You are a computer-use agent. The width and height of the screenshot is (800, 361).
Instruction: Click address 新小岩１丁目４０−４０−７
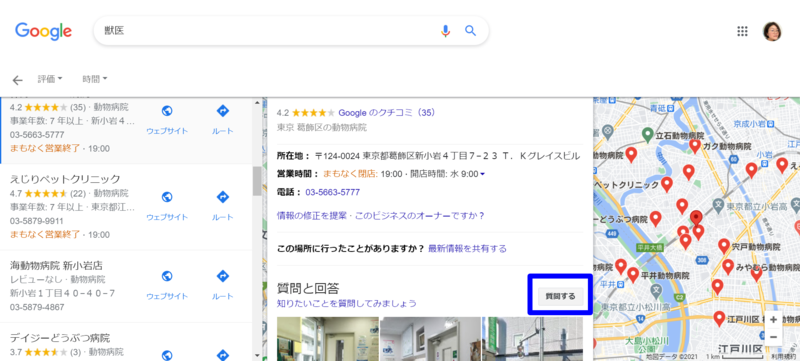[62, 293]
